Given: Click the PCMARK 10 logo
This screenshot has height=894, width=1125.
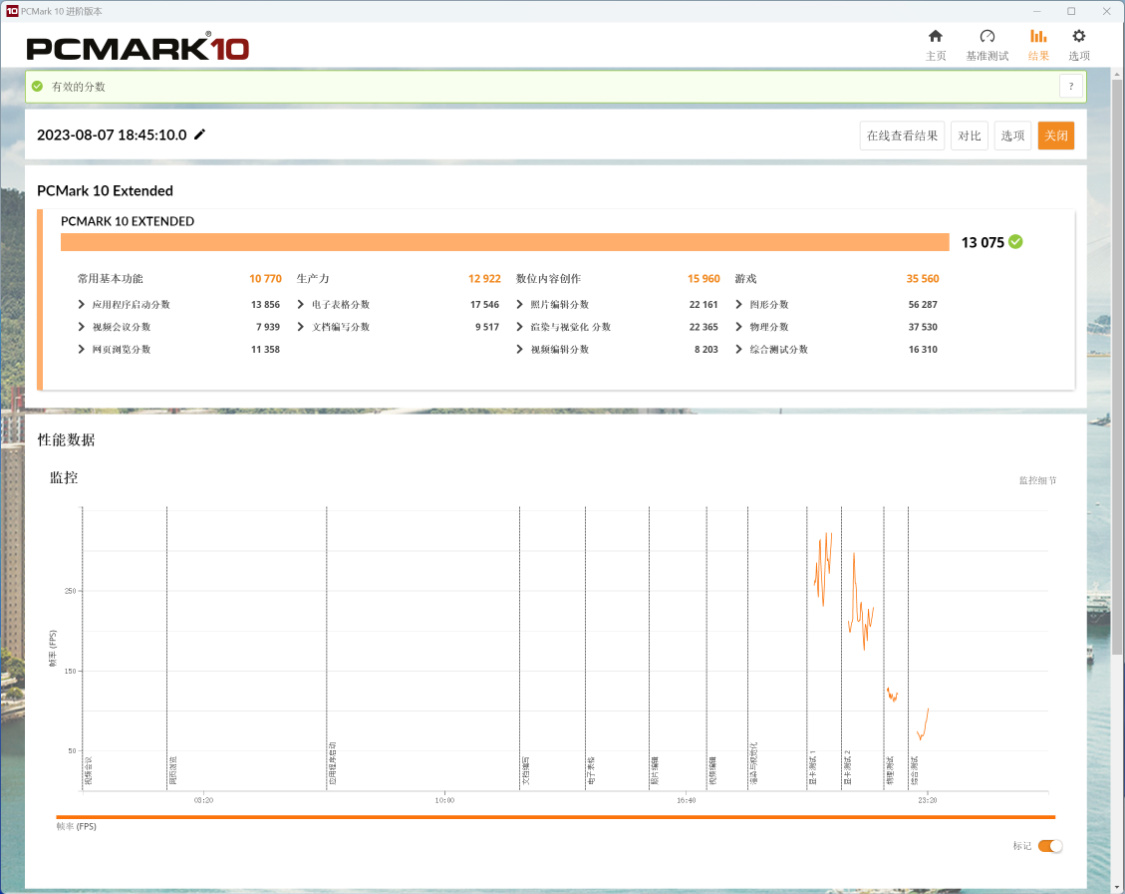Looking at the screenshot, I should 138,47.
